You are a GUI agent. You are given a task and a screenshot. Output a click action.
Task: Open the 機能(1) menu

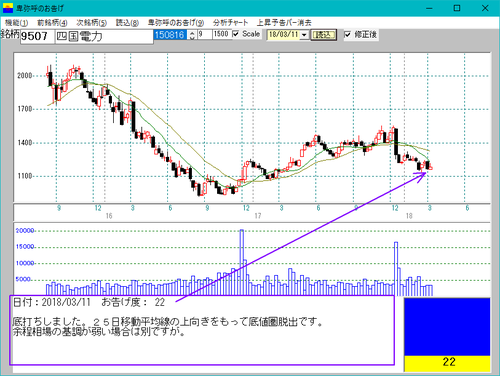coord(17,23)
